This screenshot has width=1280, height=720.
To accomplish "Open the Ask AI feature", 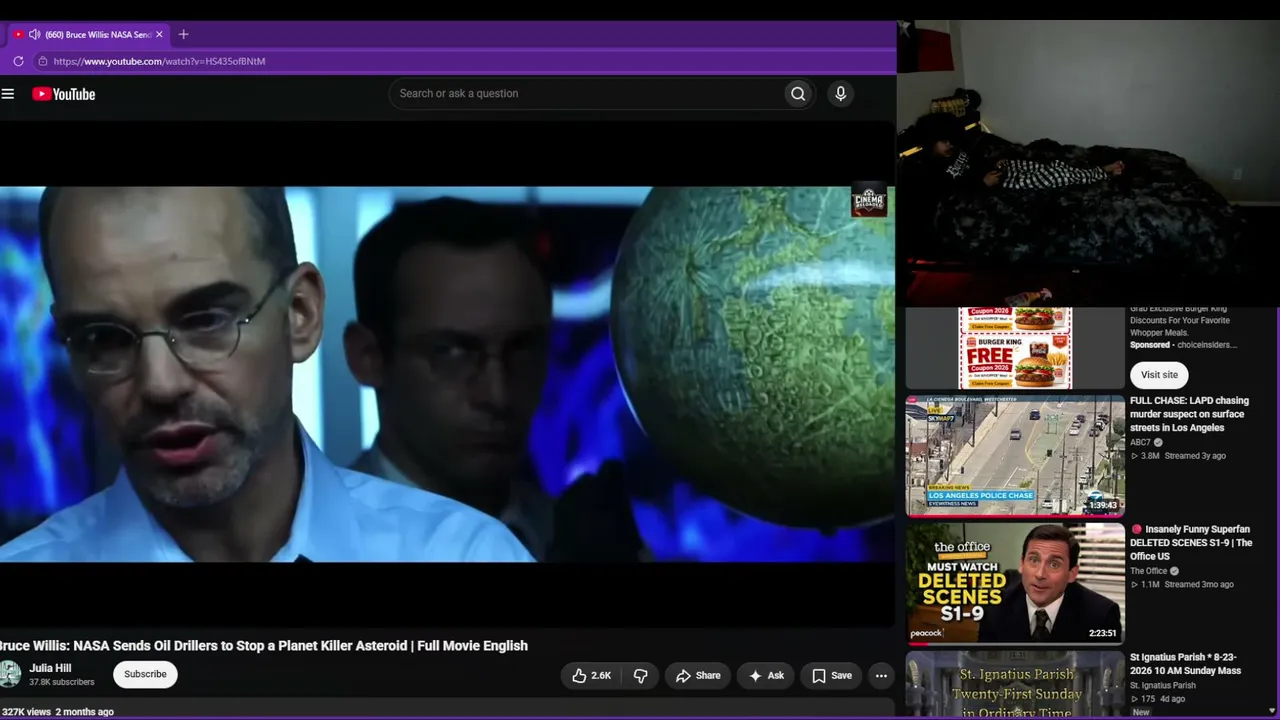I will click(x=766, y=676).
